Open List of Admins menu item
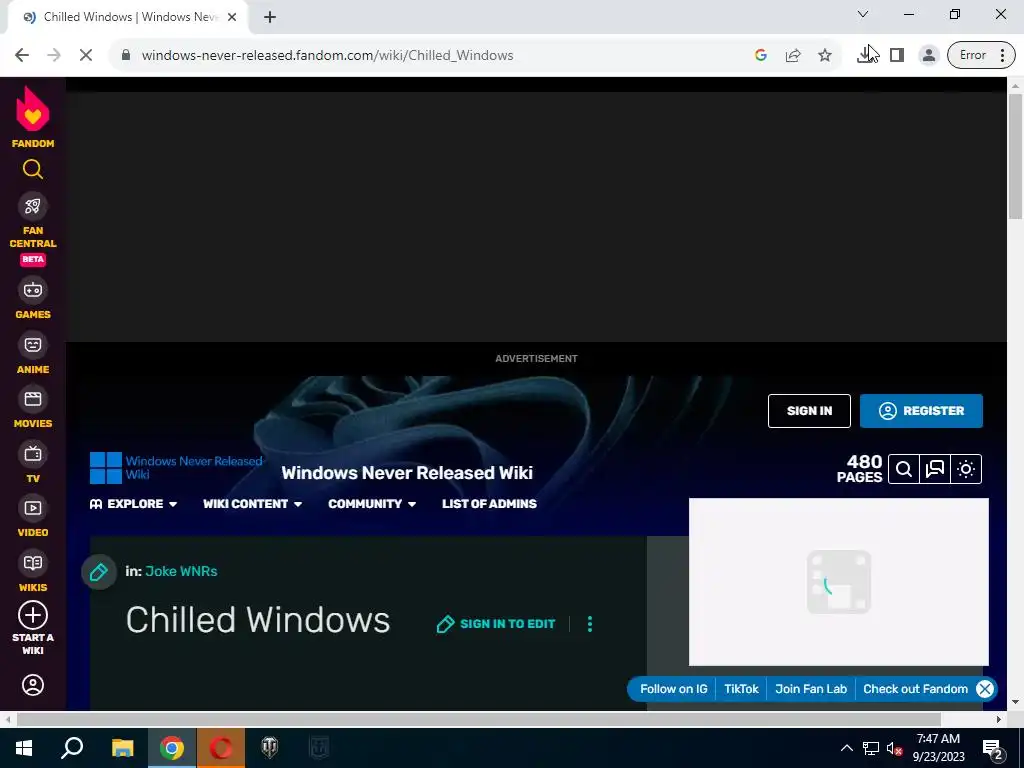 click(489, 504)
